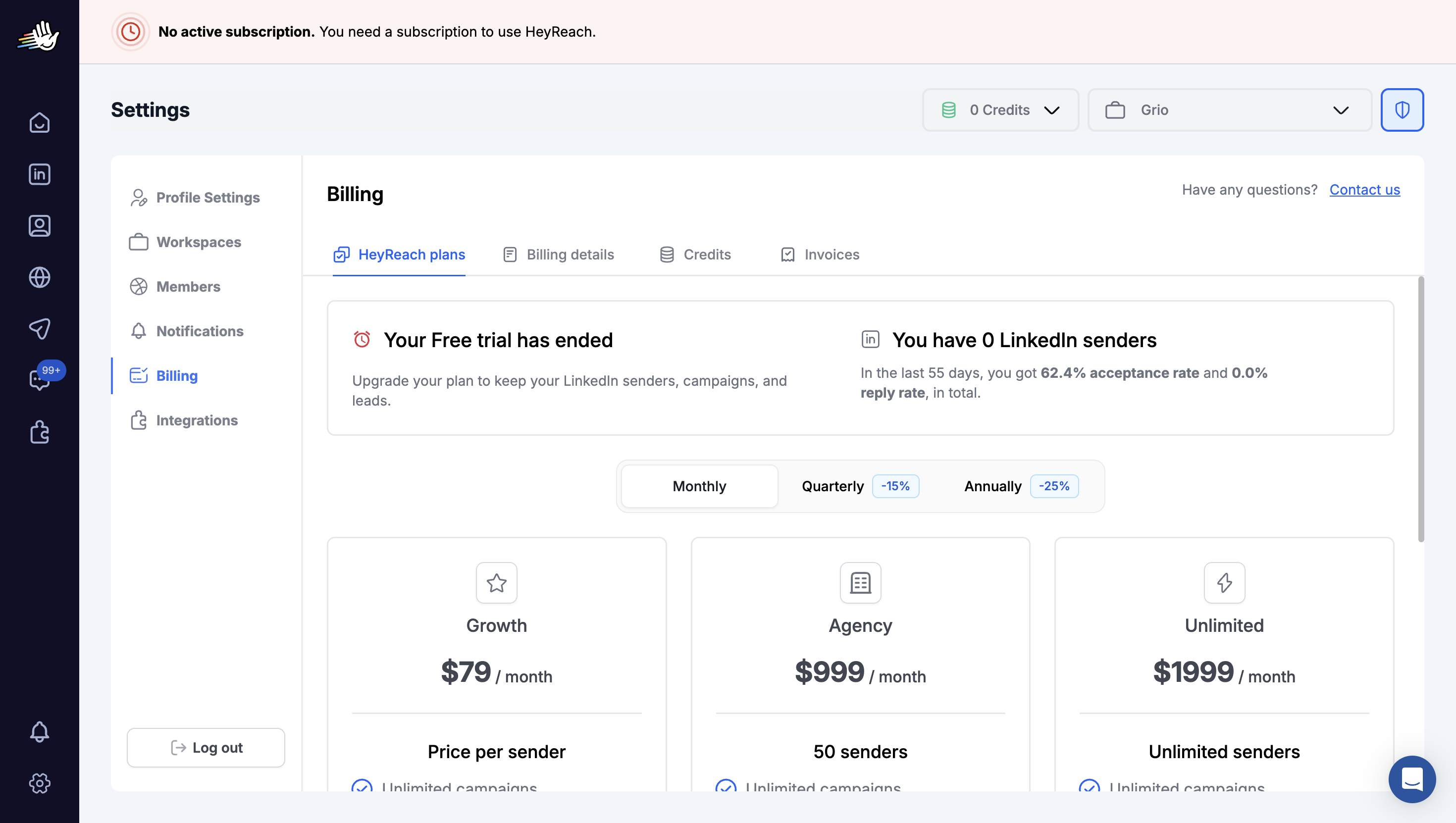Click the briefcase icon next to Grio

click(x=1115, y=109)
